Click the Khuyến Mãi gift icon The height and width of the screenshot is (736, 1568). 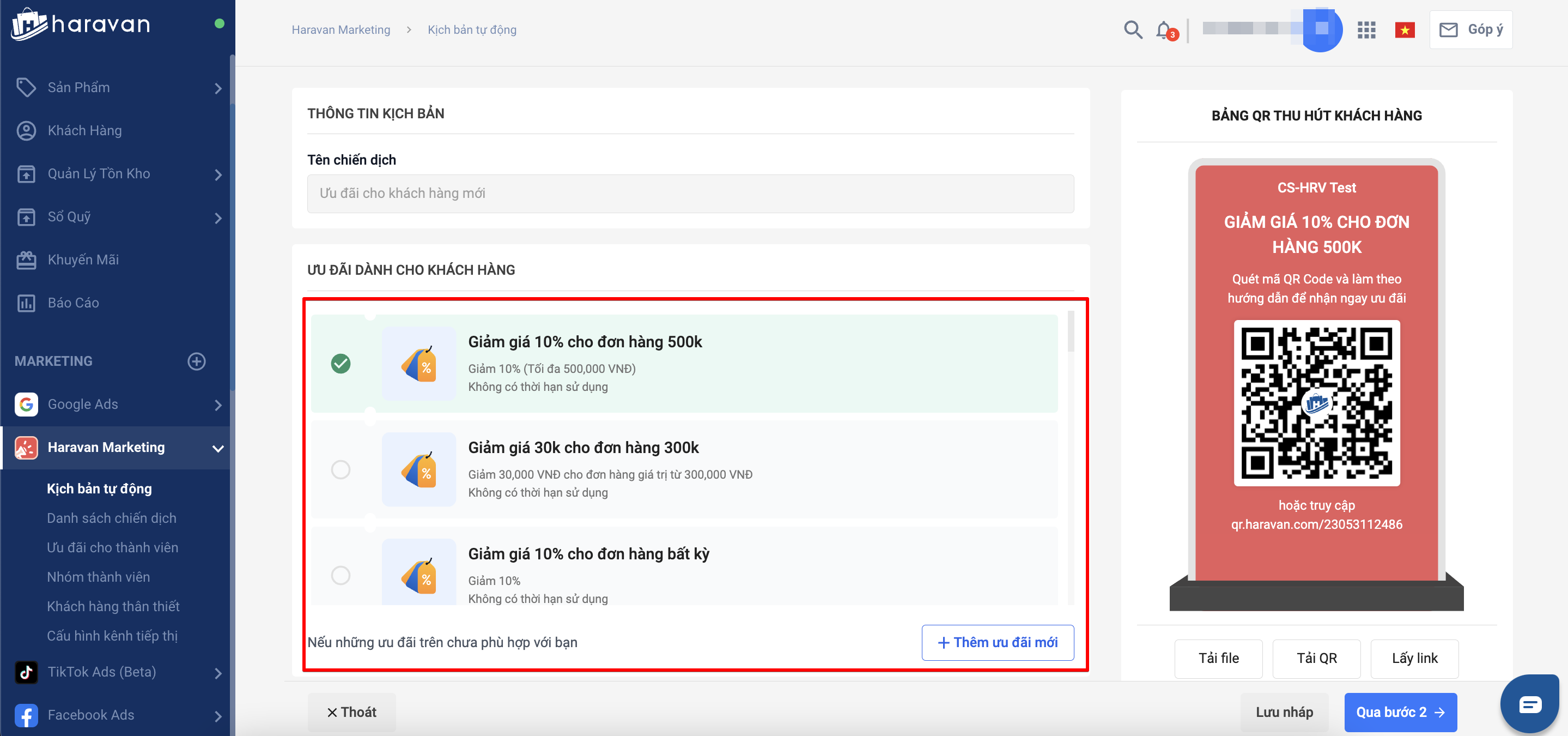coord(26,260)
